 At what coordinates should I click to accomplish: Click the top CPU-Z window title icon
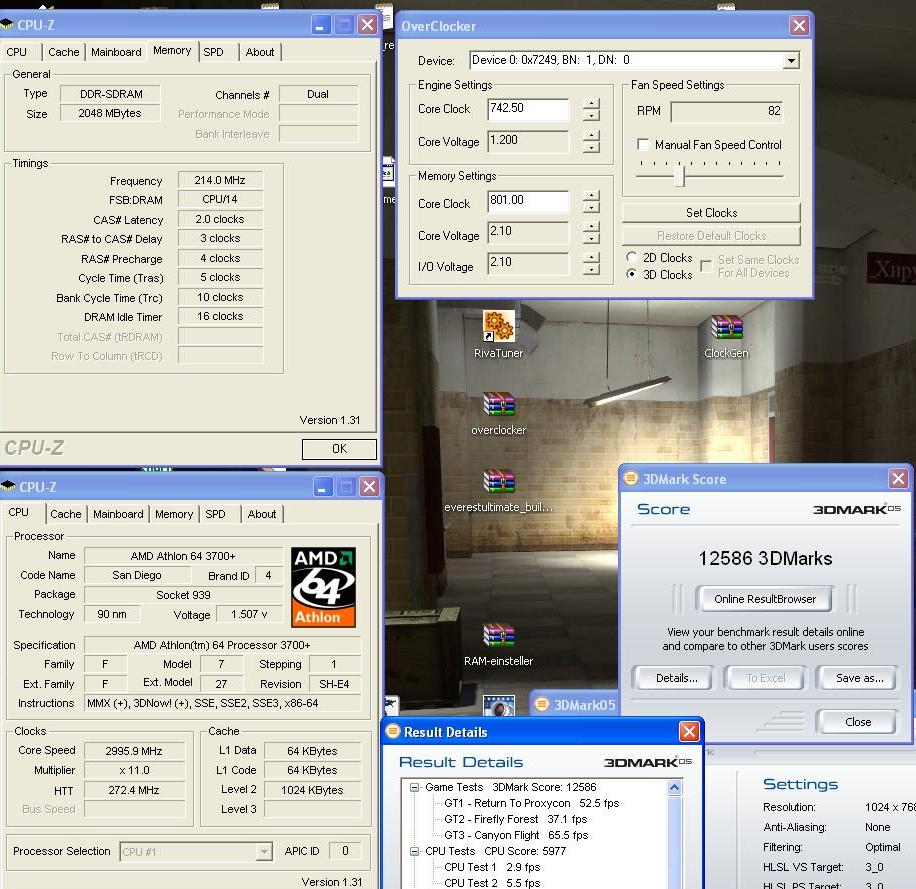coord(7,25)
